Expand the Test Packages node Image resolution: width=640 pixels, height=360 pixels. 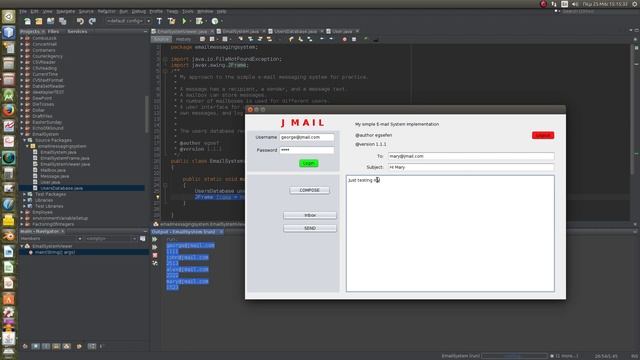tap(24, 194)
